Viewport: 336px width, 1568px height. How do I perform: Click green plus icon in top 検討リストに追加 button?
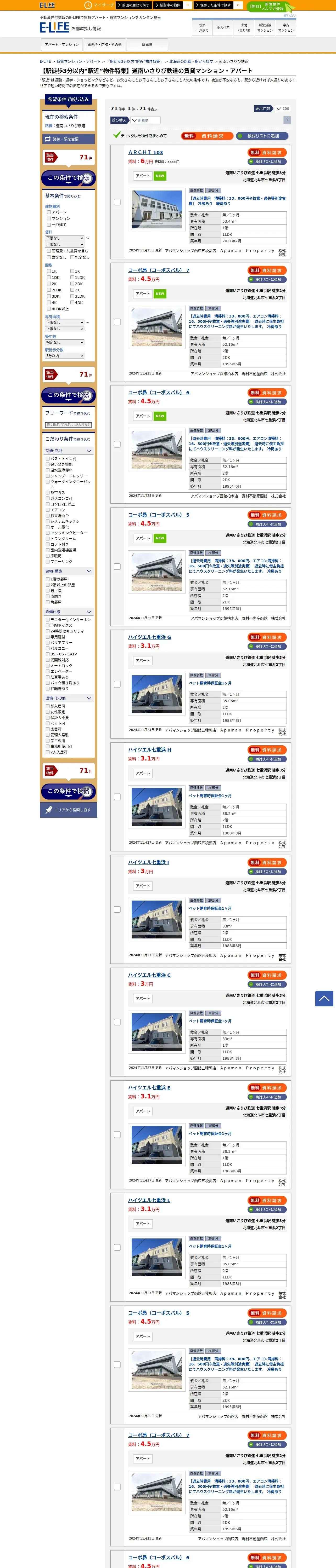(x=240, y=136)
